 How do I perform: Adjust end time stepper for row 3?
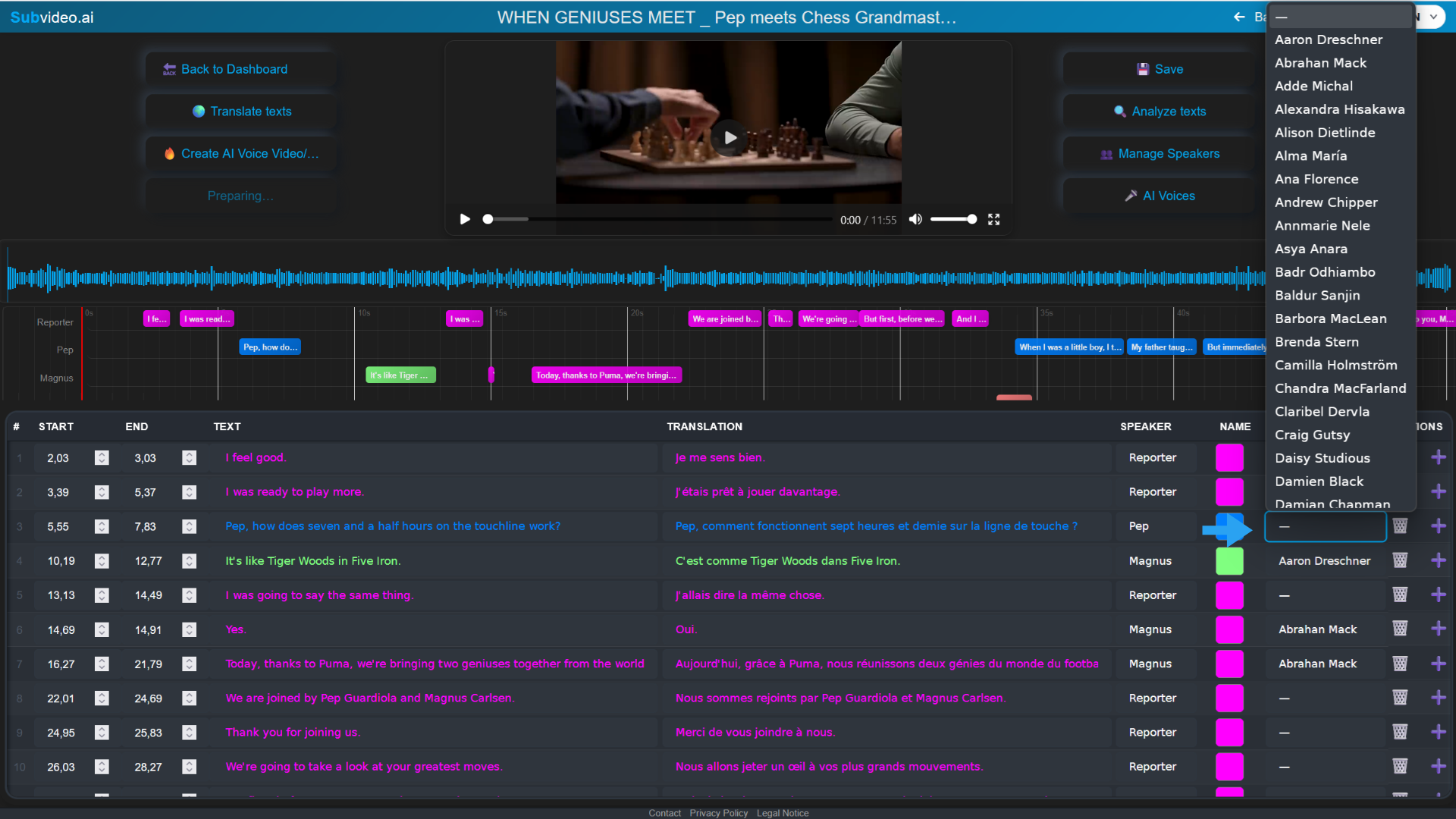pos(189,526)
